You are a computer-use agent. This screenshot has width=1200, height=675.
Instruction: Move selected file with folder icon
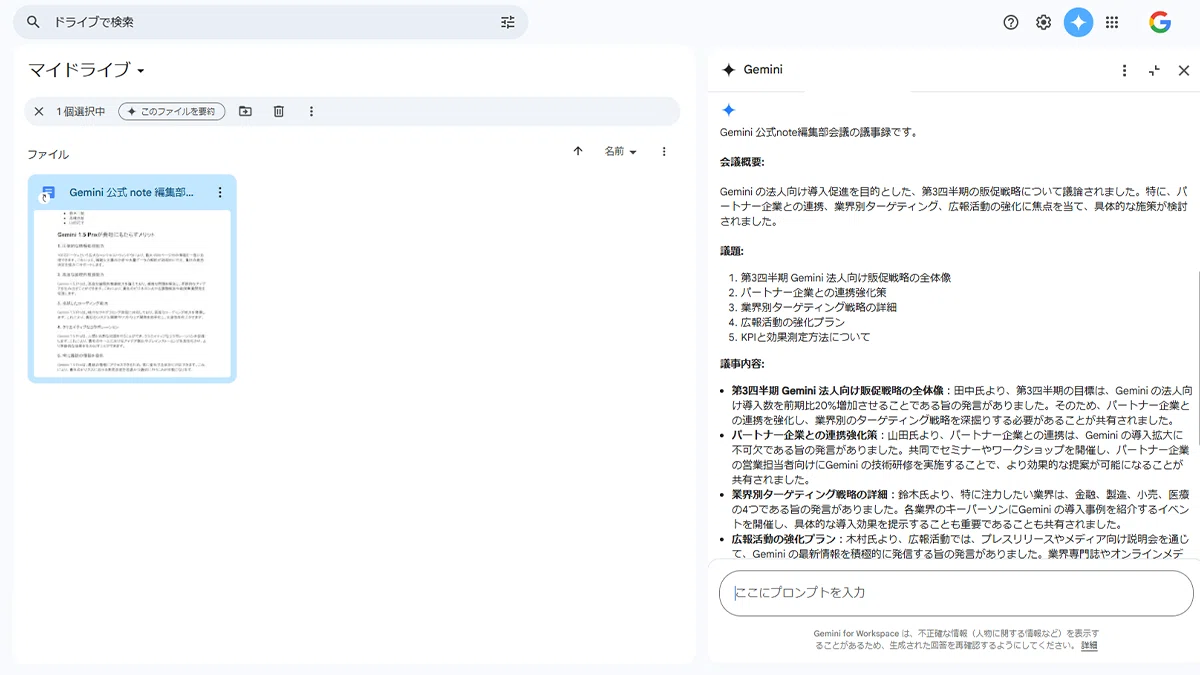(246, 111)
